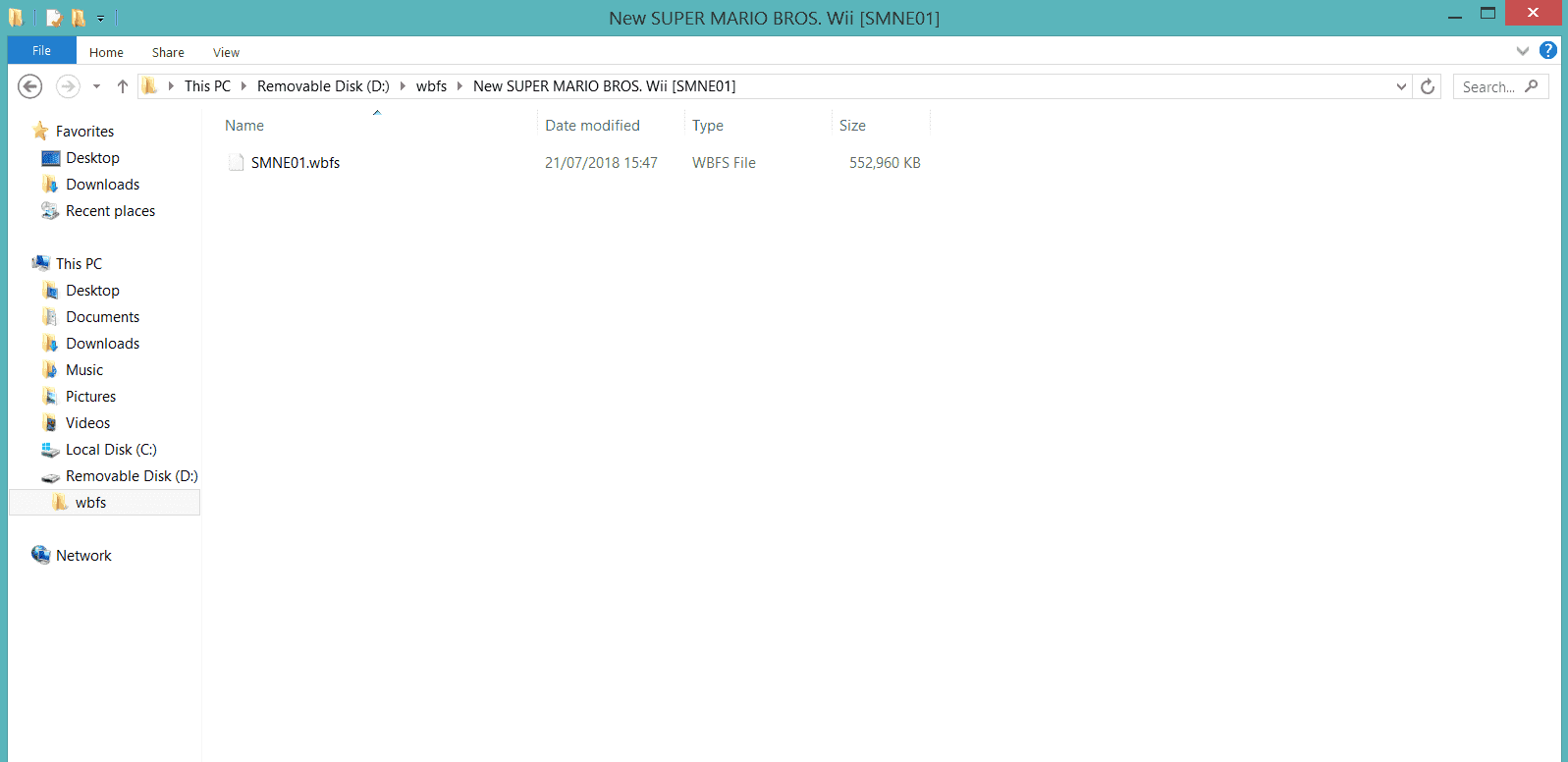
Task: Click the Favorites star icon
Action: (x=40, y=131)
